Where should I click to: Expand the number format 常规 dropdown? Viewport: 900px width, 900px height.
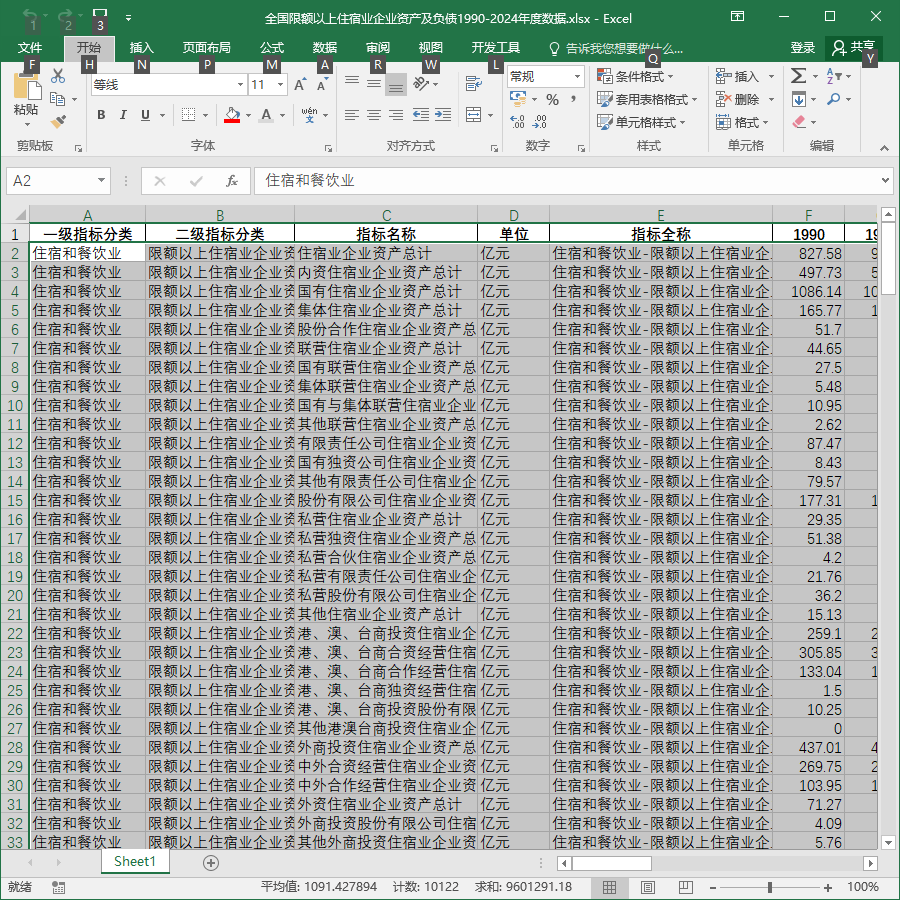point(577,76)
